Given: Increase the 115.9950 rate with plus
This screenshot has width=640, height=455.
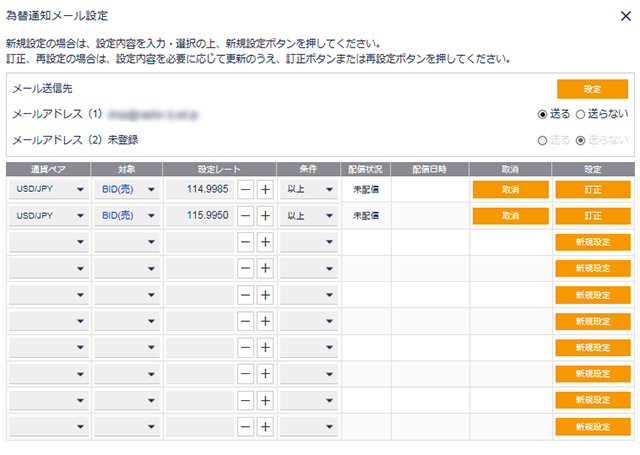Looking at the screenshot, I should click(265, 215).
